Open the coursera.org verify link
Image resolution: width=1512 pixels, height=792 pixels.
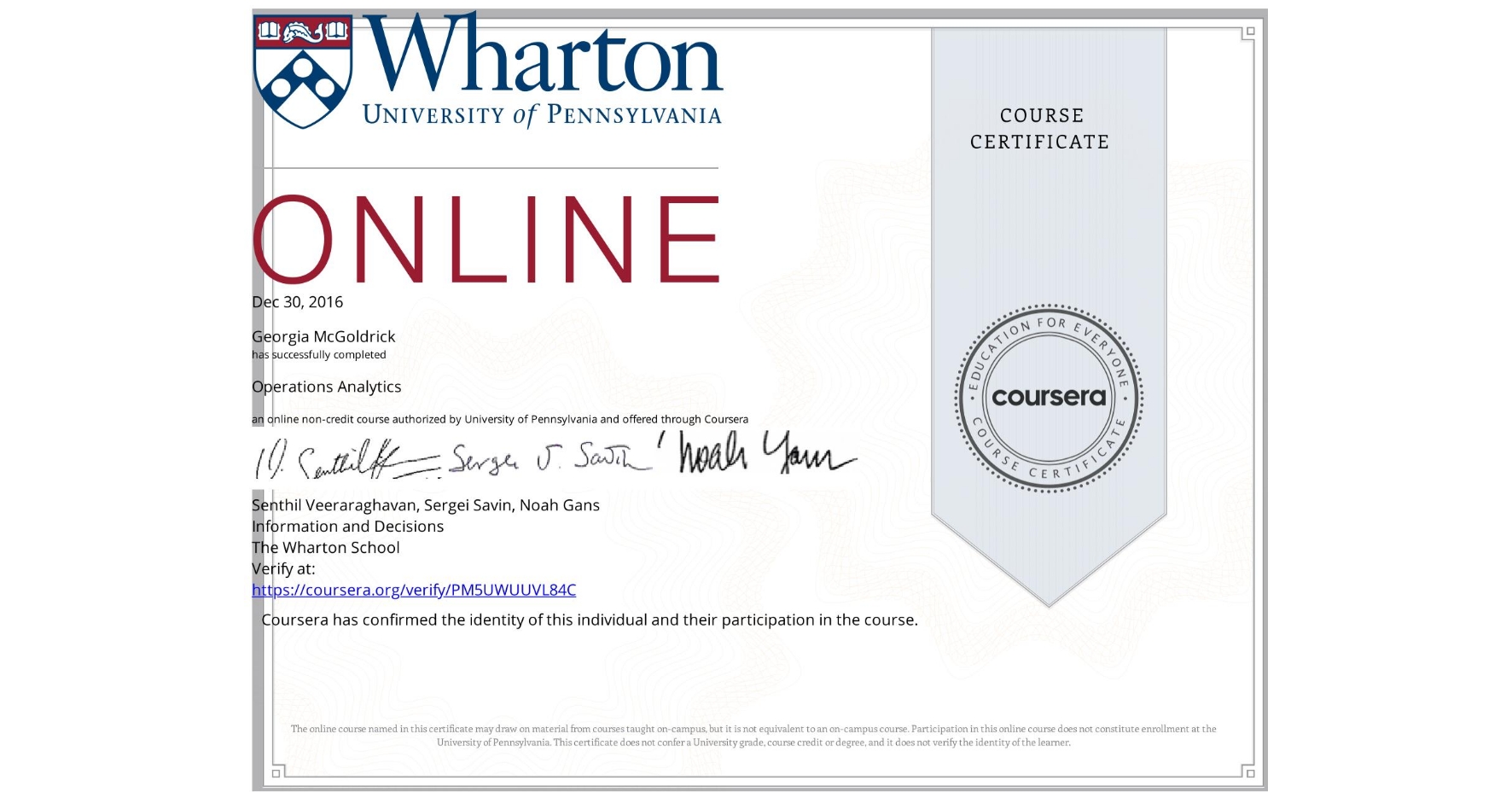[x=414, y=590]
